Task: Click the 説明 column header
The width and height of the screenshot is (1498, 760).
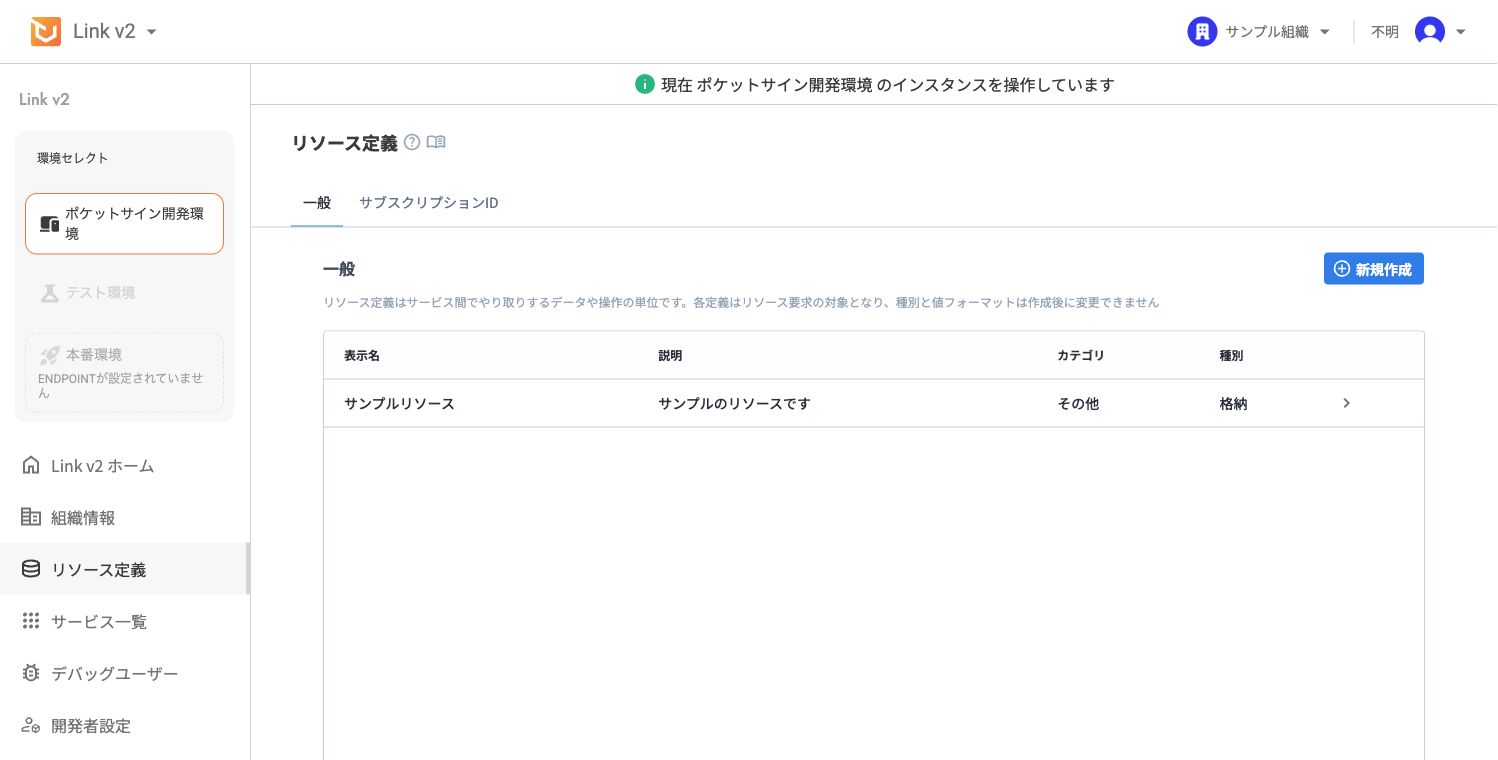Action: (670, 356)
